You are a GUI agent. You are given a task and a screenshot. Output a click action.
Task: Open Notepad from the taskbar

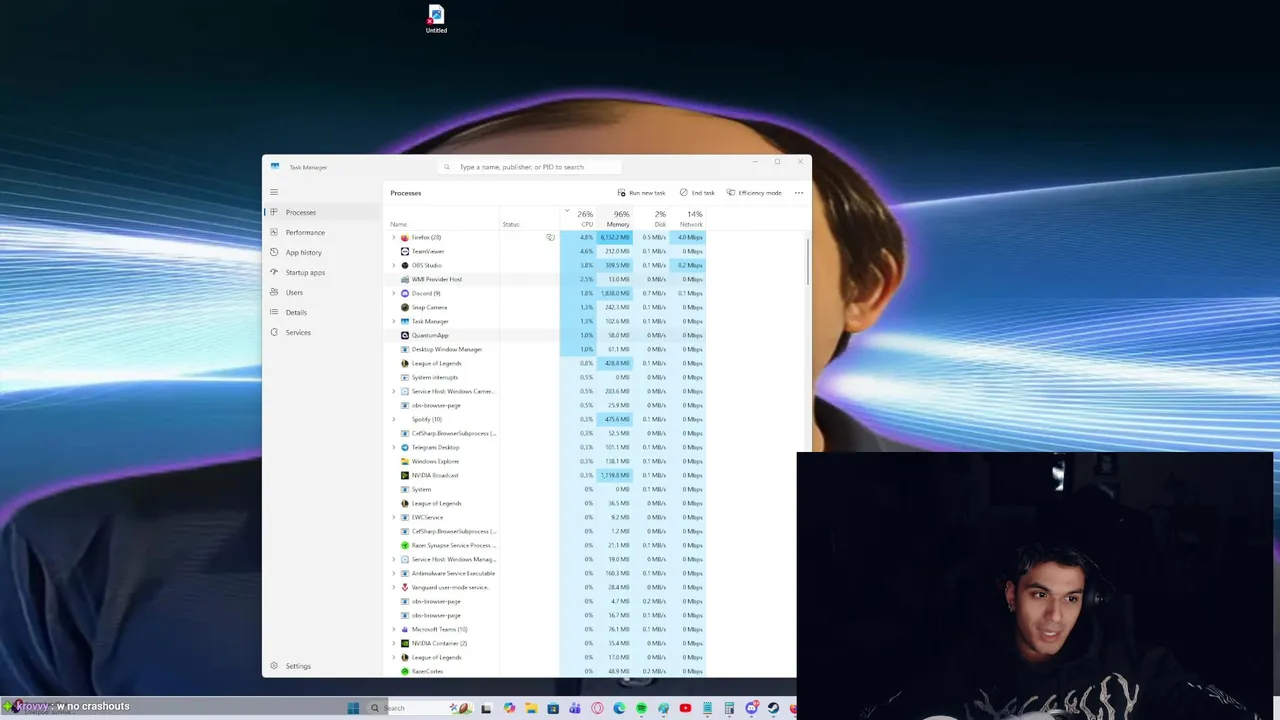[707, 708]
